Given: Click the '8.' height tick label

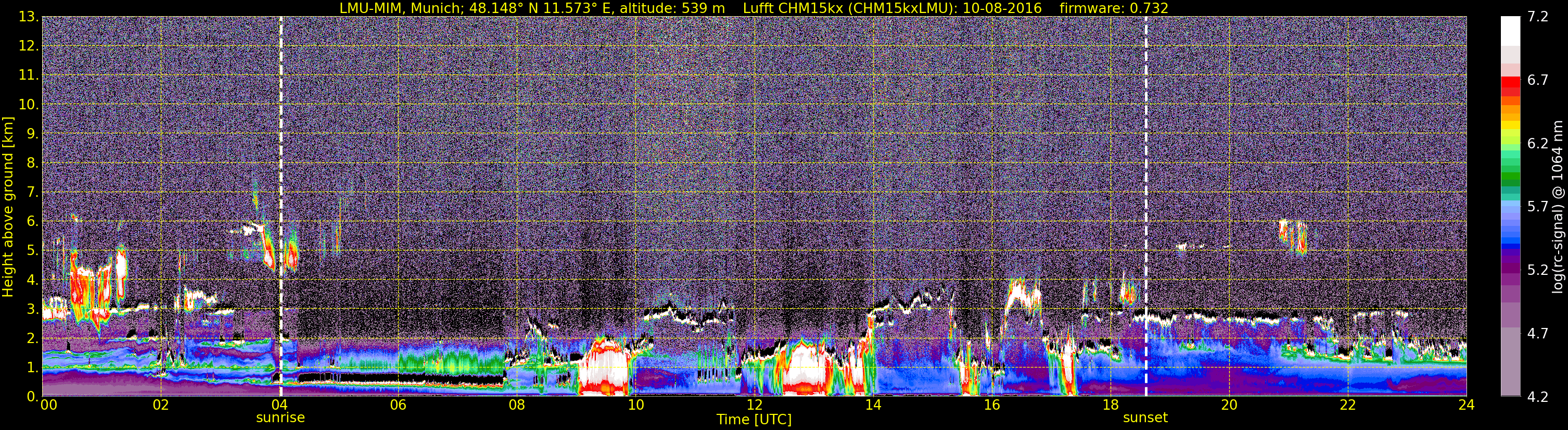Looking at the screenshot, I should coord(32,162).
